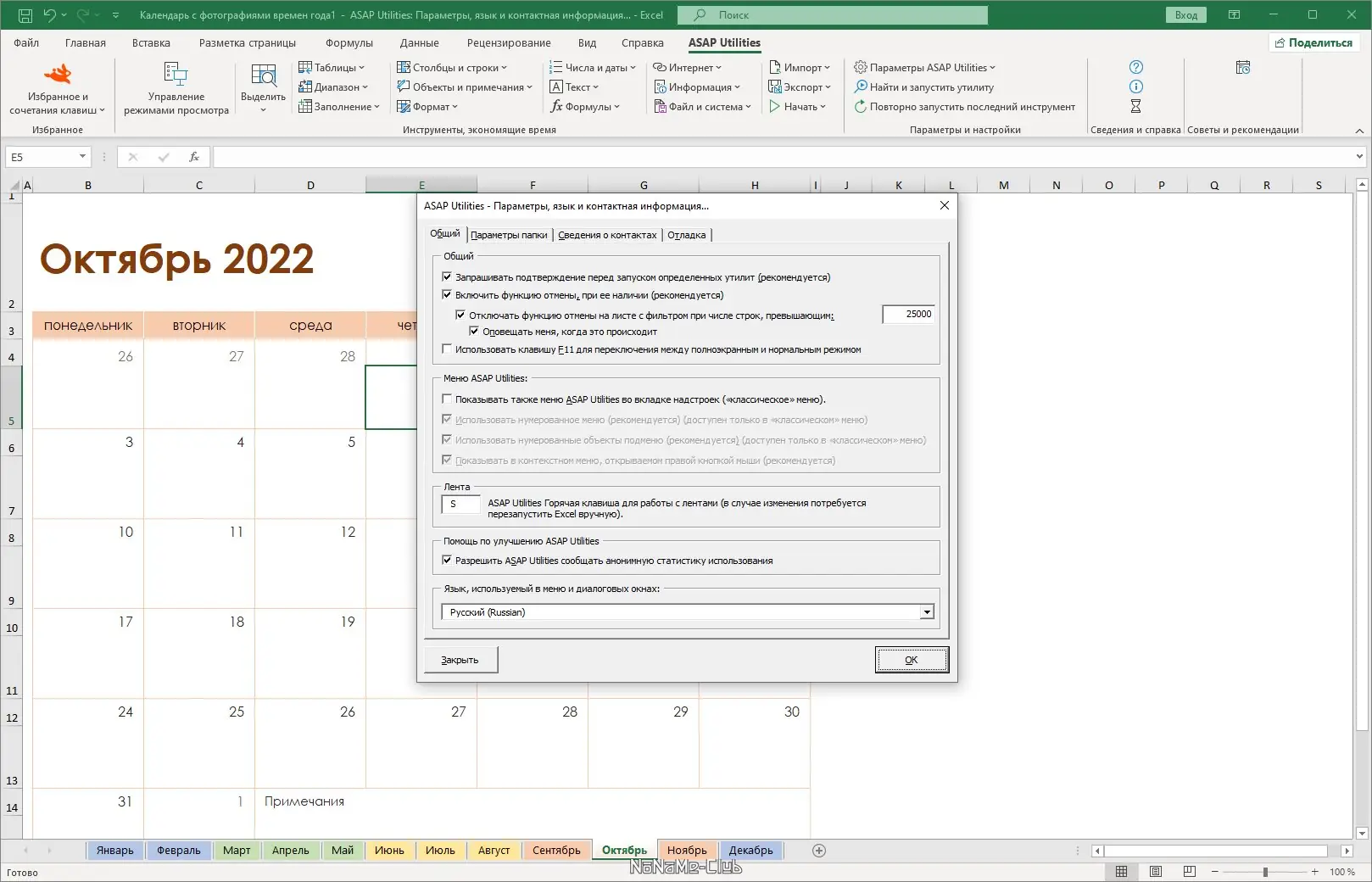Toggle anonymous usage statistics checkbox
Image resolution: width=1372 pixels, height=882 pixels.
click(447, 561)
